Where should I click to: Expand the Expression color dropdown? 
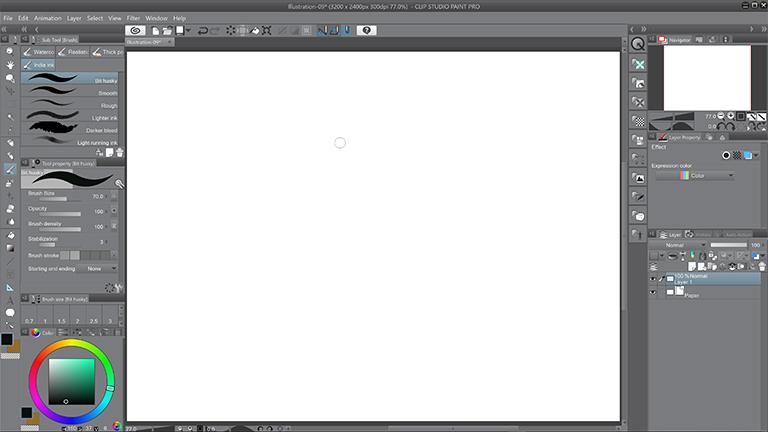pos(695,175)
